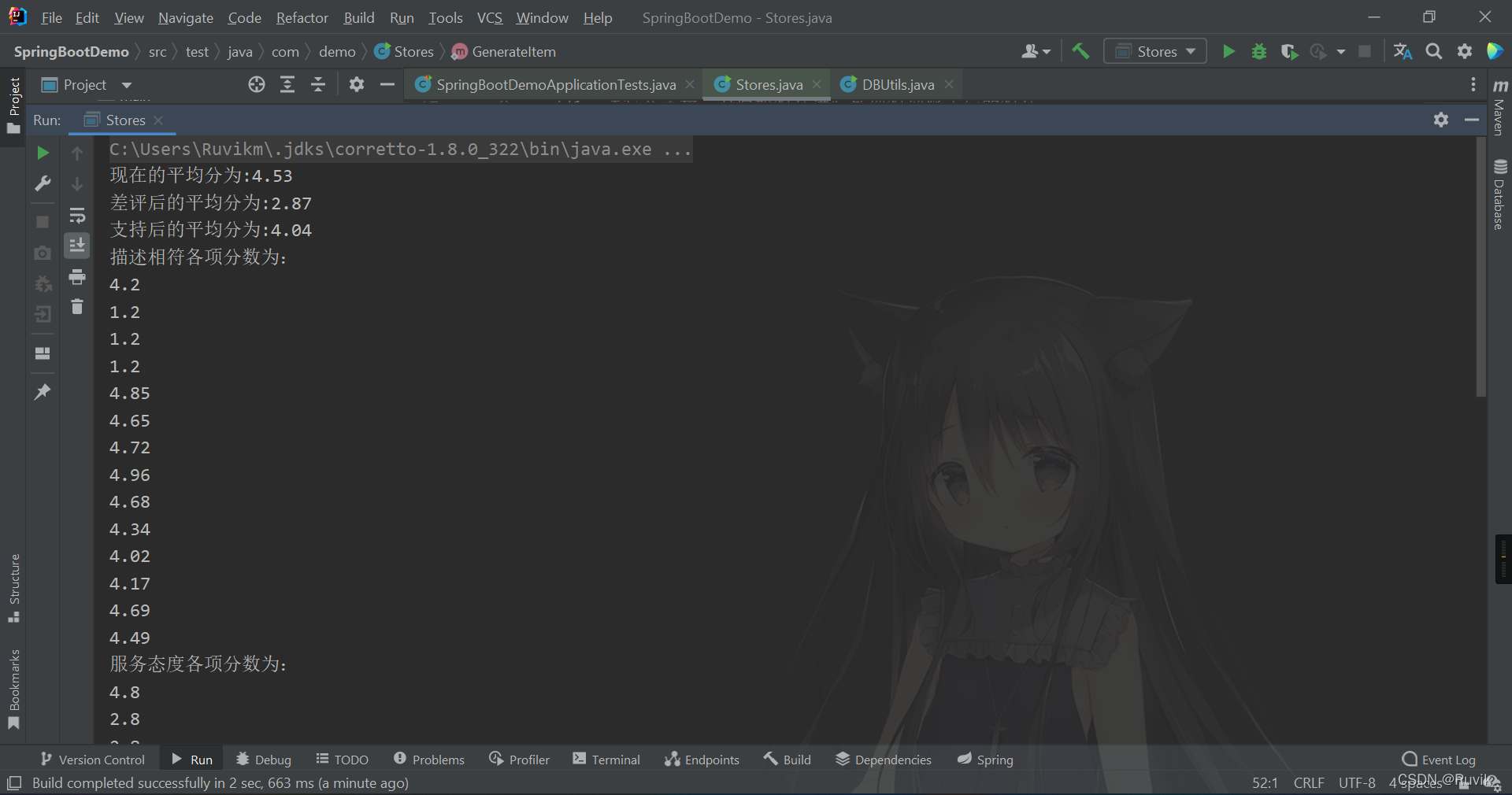The width and height of the screenshot is (1512, 795).
Task: Open the Tools menu
Action: [445, 17]
